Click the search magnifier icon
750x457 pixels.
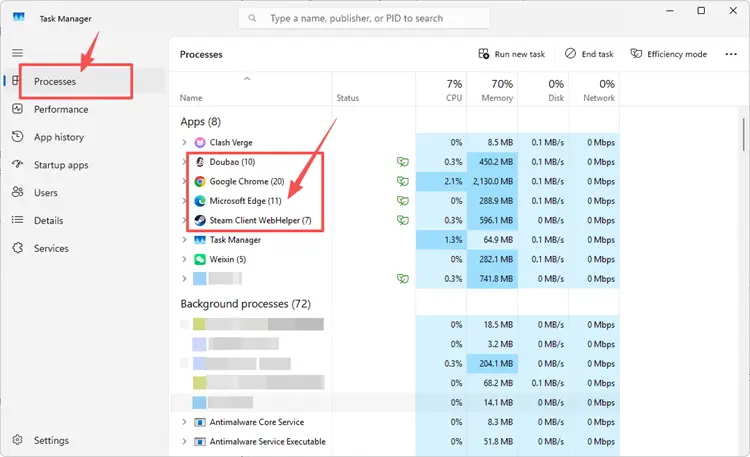tap(252, 18)
